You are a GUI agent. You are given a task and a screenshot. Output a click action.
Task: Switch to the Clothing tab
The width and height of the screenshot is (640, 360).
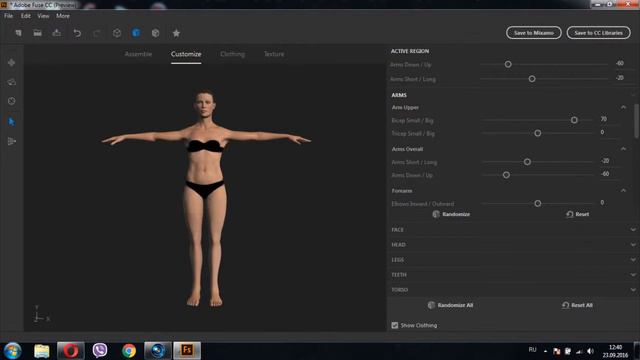click(x=233, y=54)
